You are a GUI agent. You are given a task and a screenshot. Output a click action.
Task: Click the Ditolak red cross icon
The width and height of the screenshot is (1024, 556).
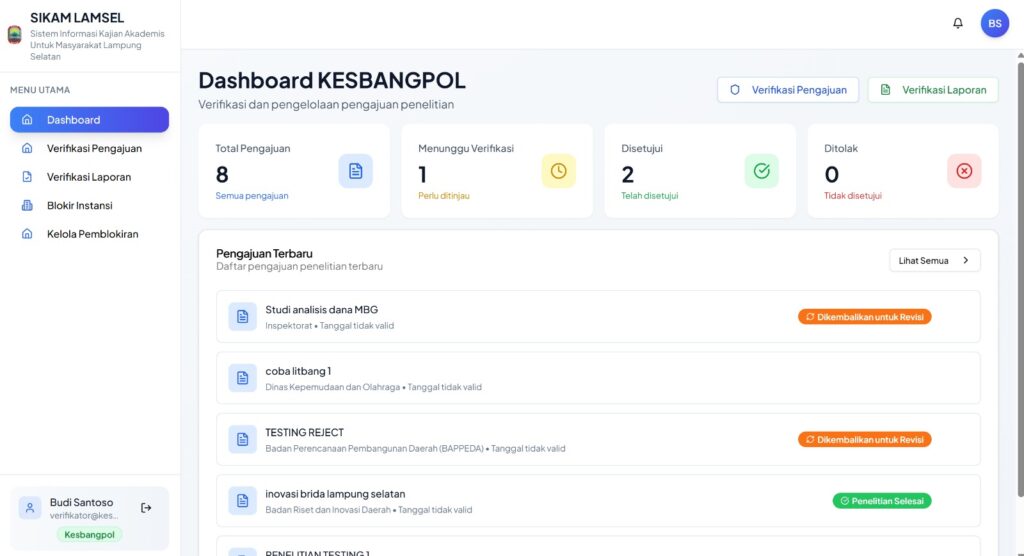(964, 171)
